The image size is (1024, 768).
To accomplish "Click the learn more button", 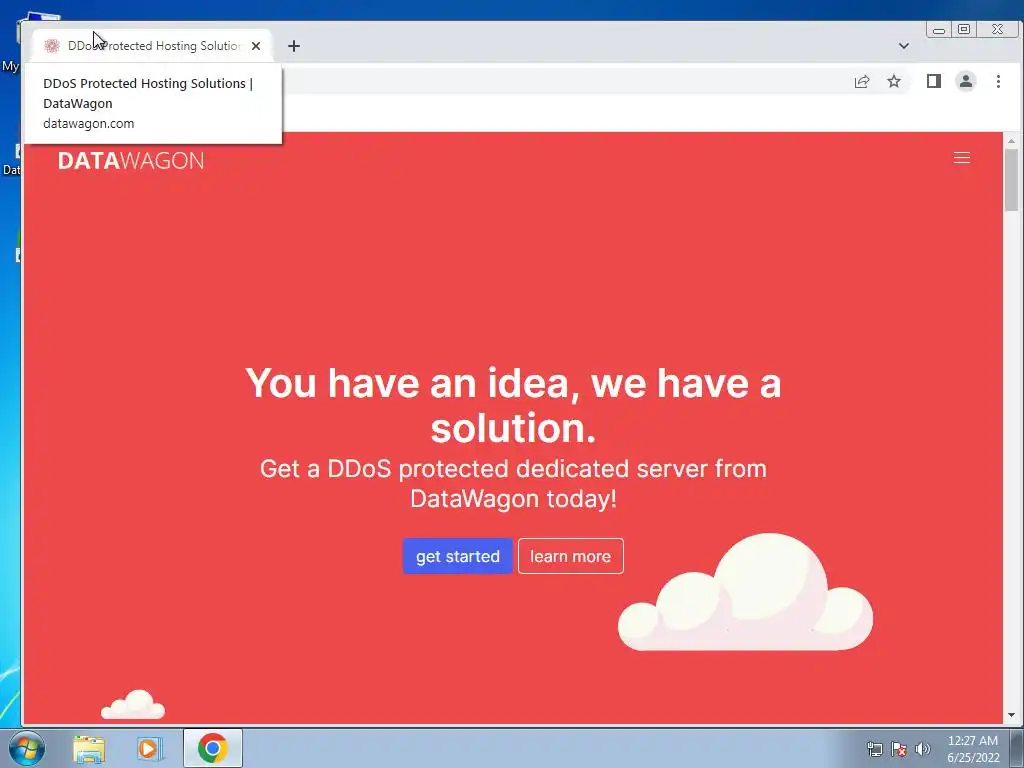I will (x=571, y=556).
